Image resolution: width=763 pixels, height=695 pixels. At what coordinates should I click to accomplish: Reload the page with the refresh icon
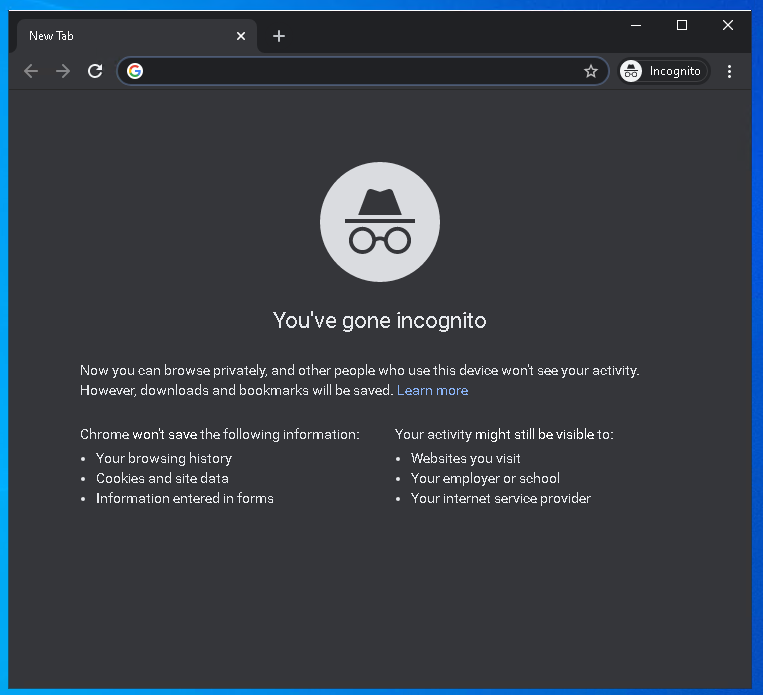coord(95,71)
